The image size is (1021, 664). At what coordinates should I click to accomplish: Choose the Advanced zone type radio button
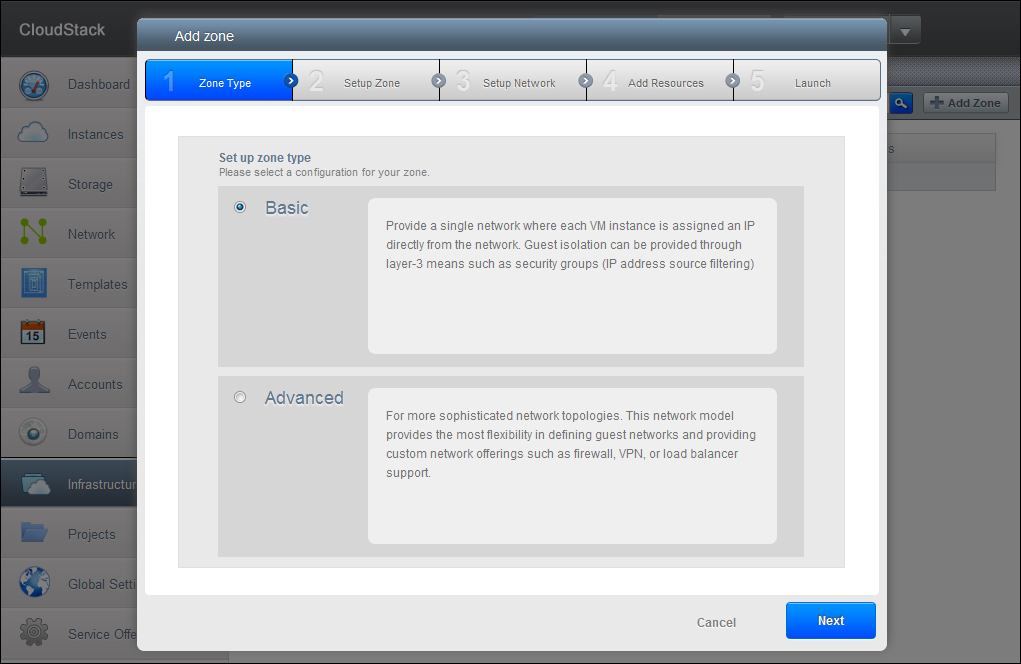(x=240, y=398)
